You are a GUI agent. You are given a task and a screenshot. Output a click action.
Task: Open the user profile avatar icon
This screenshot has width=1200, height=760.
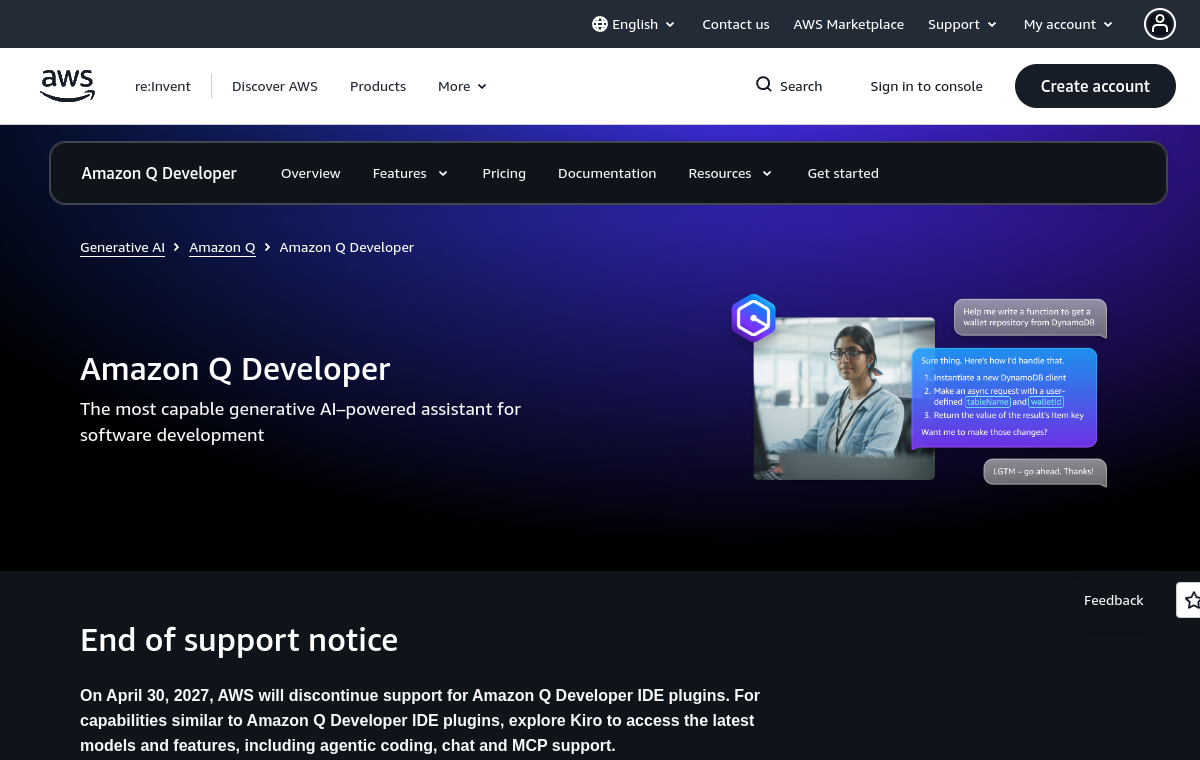point(1160,24)
